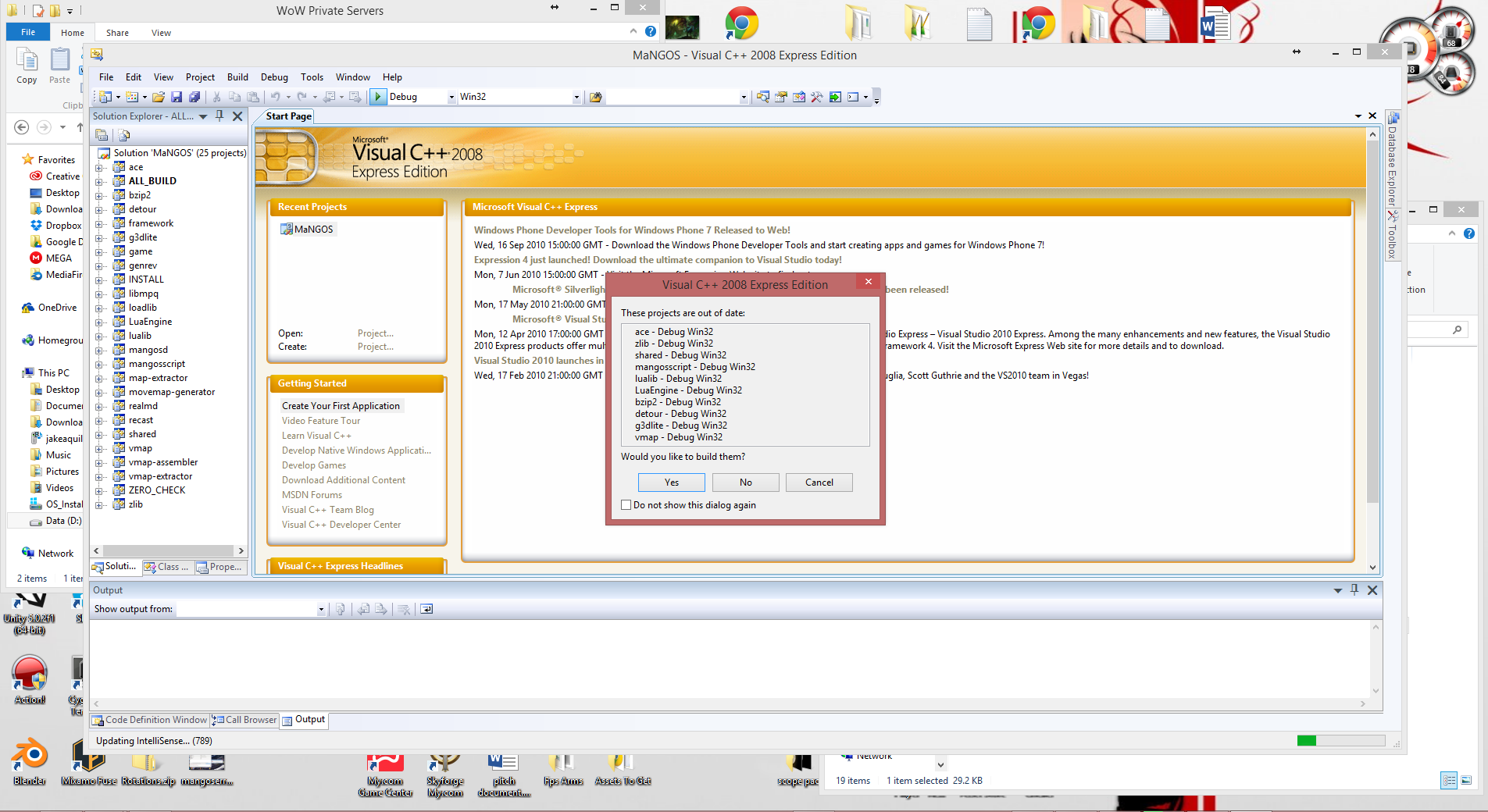Open the Solution Explorer toolbar icon
The width and height of the screenshot is (1488, 812).
763,97
